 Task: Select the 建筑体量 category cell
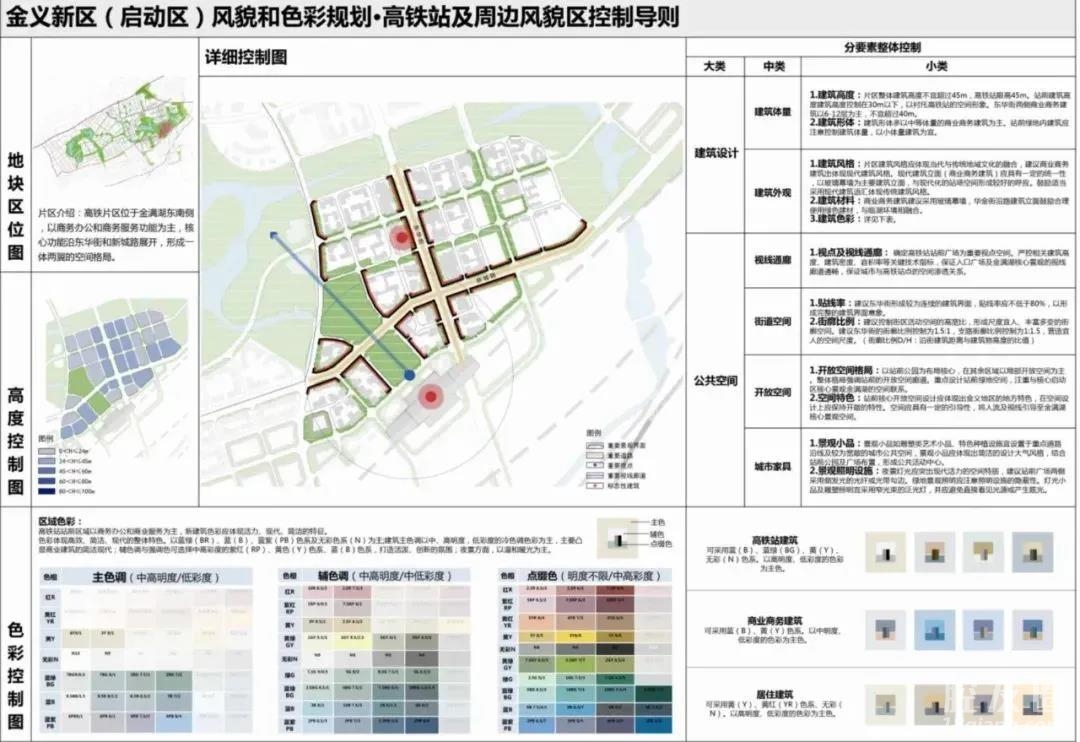pos(772,112)
